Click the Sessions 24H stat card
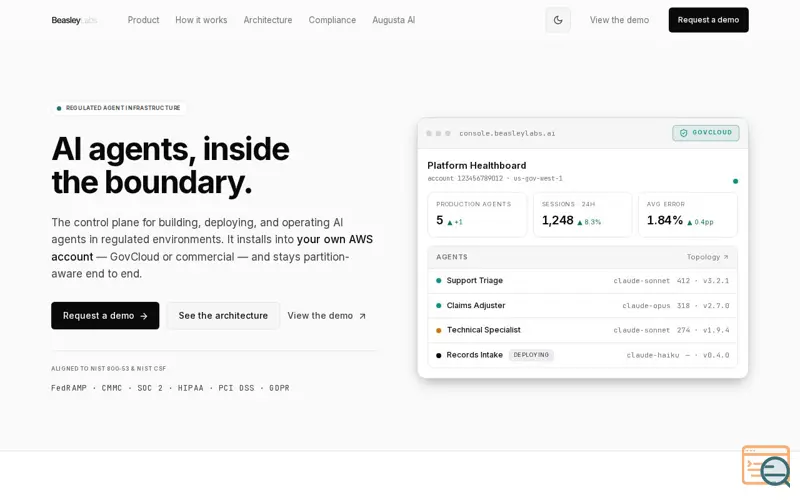The image size is (800, 500). pos(583,215)
